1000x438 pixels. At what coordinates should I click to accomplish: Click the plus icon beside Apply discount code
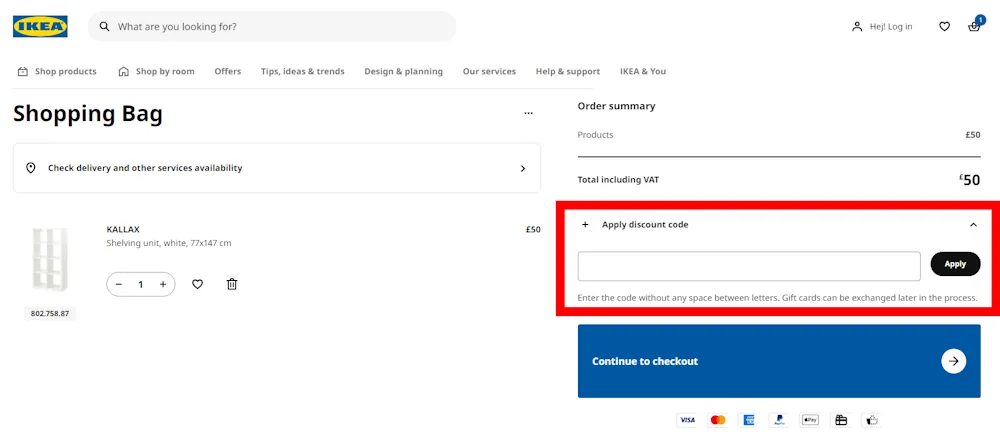(585, 224)
